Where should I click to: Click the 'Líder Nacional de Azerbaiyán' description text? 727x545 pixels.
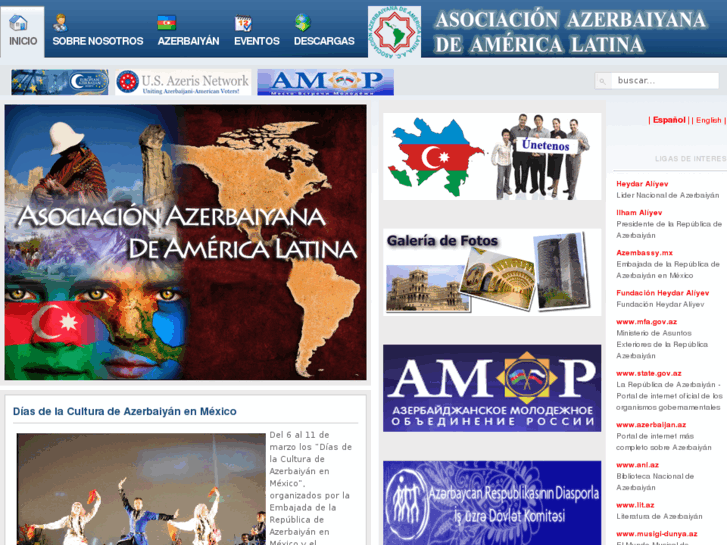(x=668, y=195)
